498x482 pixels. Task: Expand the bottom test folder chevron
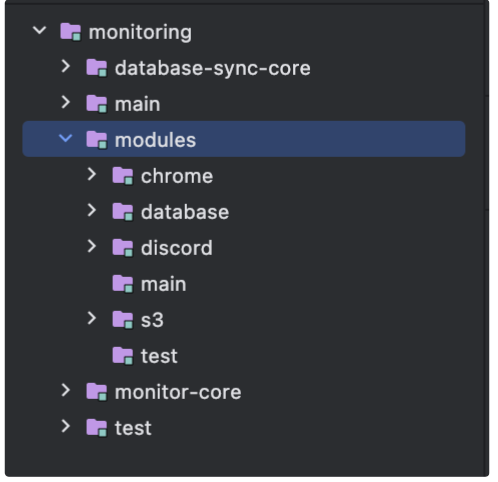(66, 426)
